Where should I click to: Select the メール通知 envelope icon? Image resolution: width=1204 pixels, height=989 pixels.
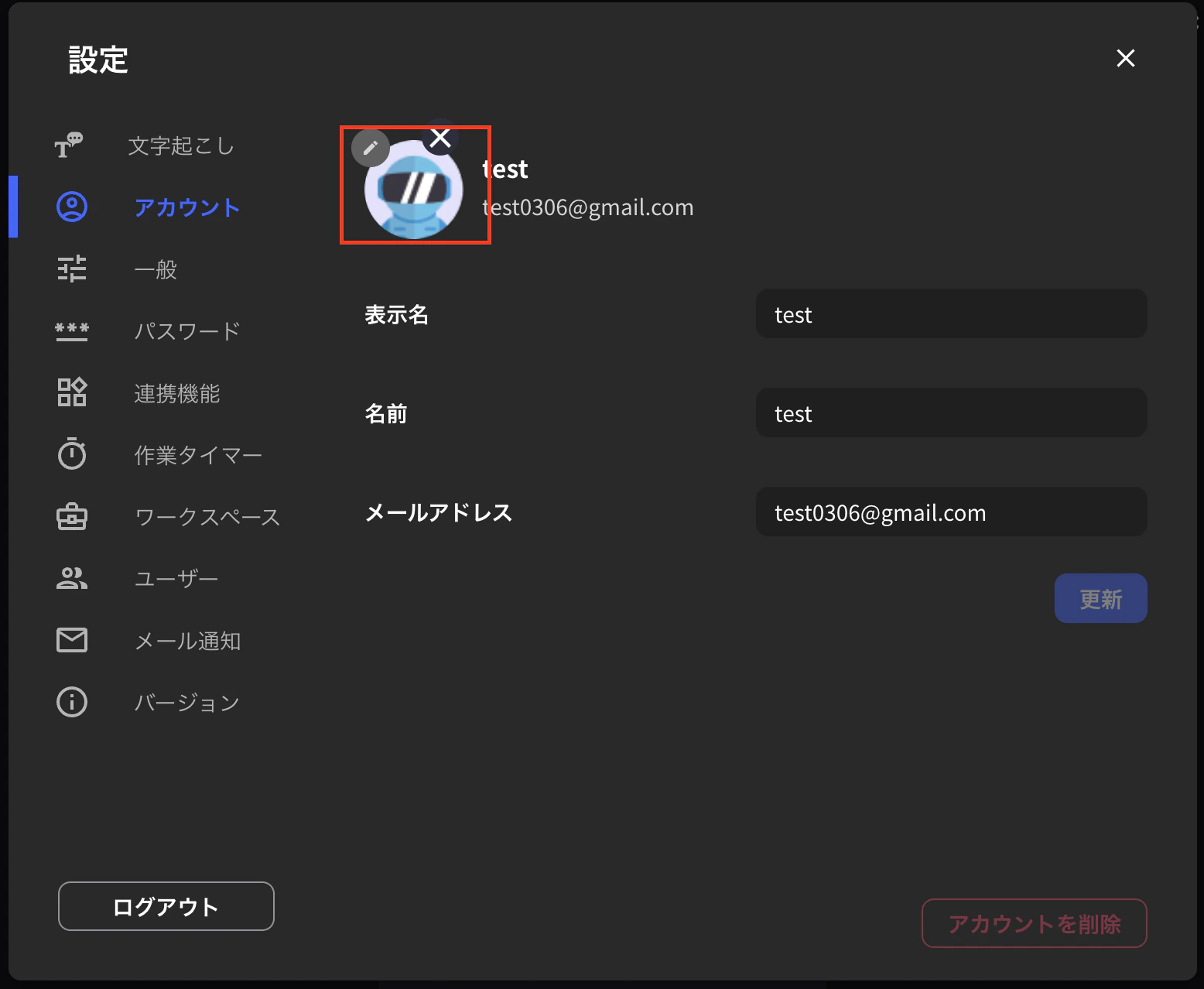tap(72, 640)
